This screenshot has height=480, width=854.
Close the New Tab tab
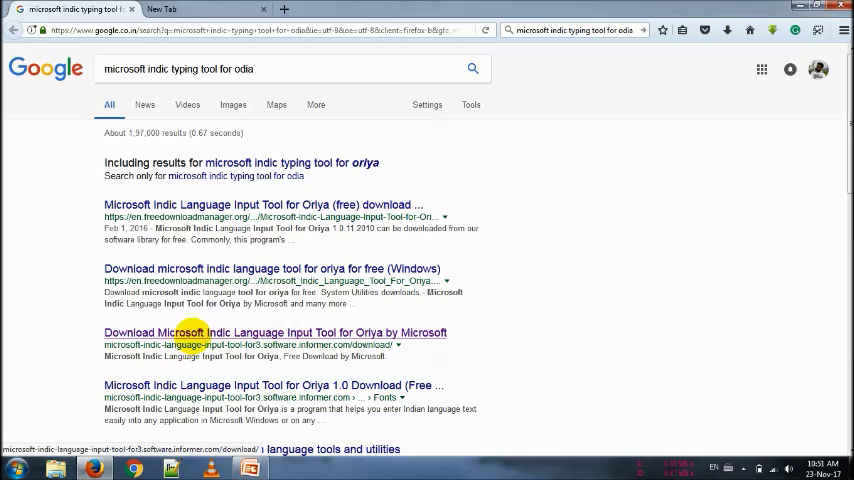264,9
